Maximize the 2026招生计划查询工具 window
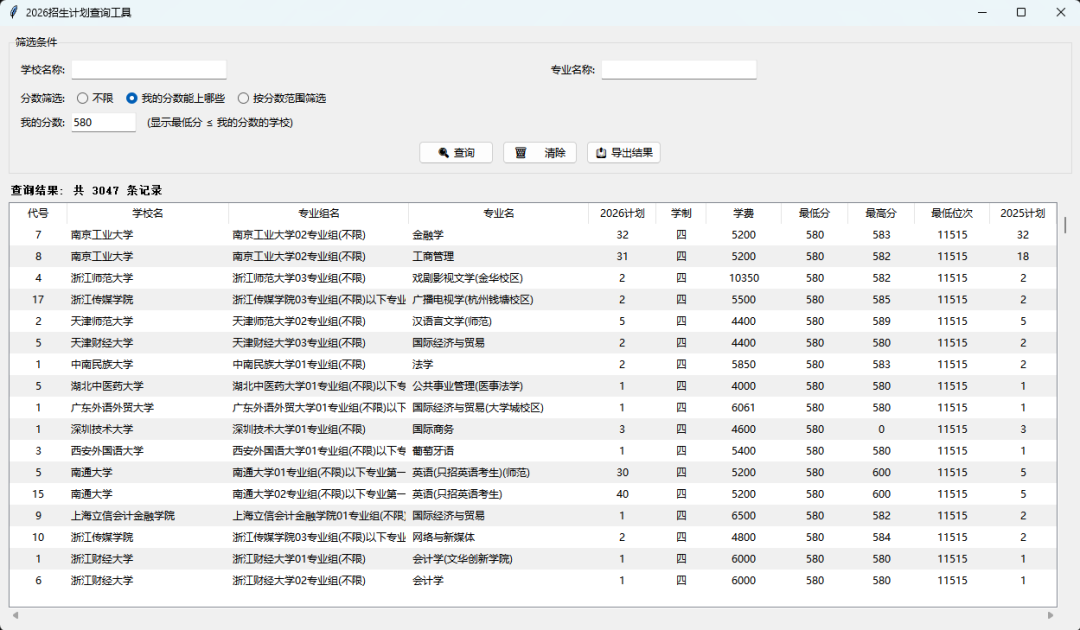Screen dimensions: 1080x630 [x=1021, y=12]
